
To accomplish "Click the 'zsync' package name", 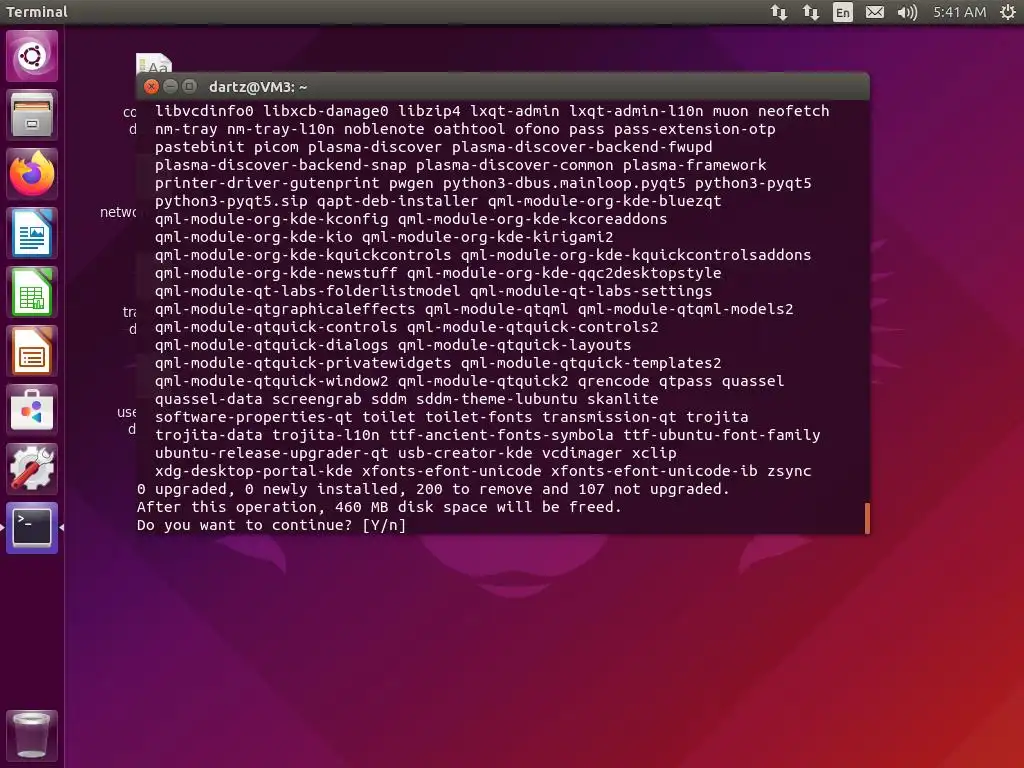I will click(x=789, y=471).
